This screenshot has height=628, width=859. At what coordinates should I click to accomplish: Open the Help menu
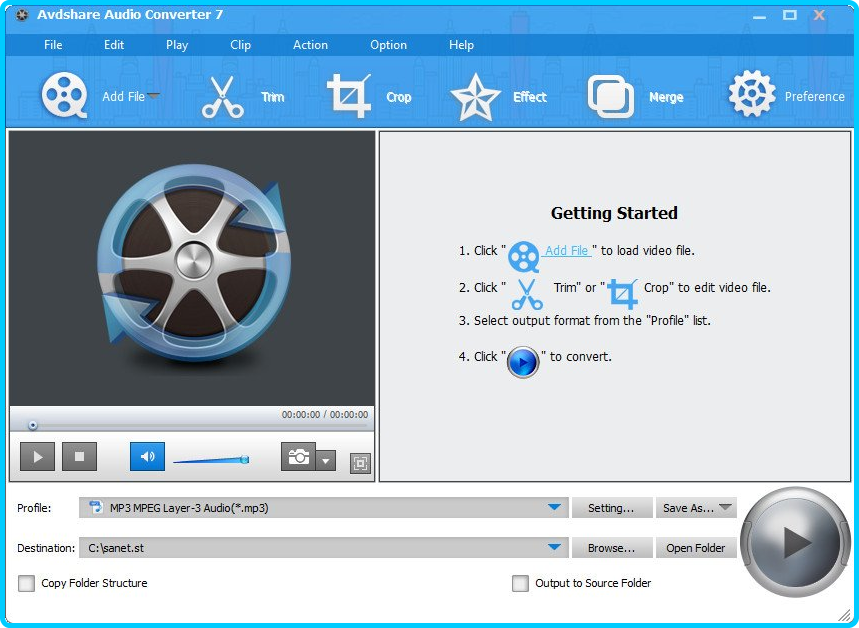coord(461,45)
